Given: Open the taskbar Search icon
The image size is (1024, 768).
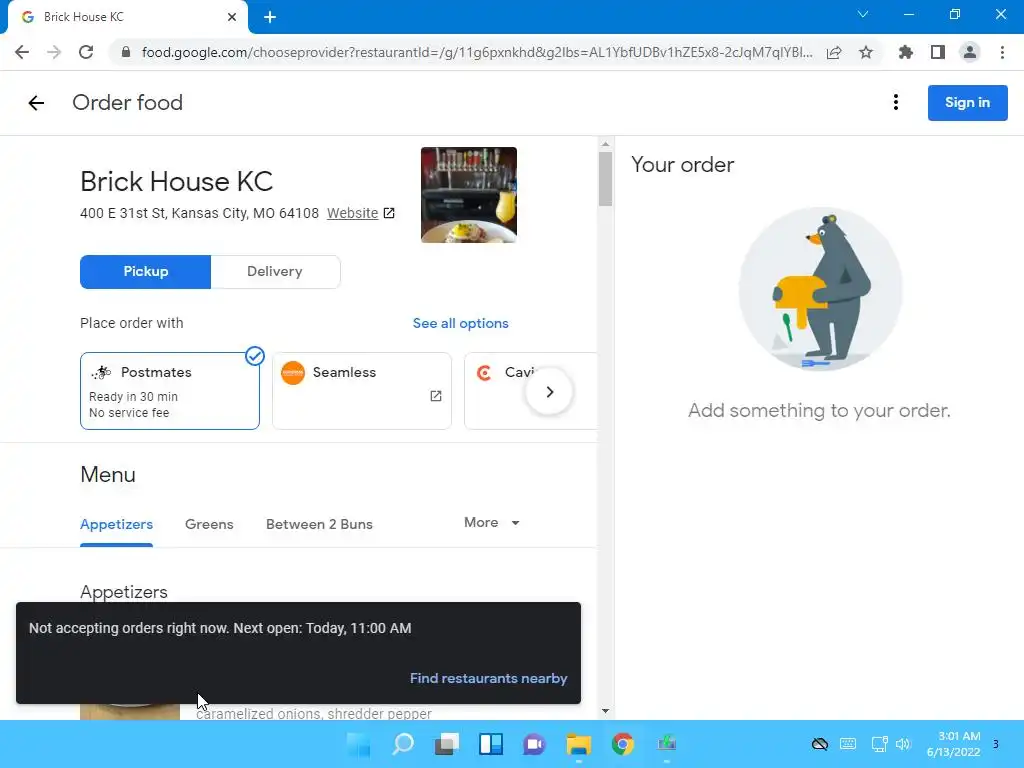Looking at the screenshot, I should (403, 744).
